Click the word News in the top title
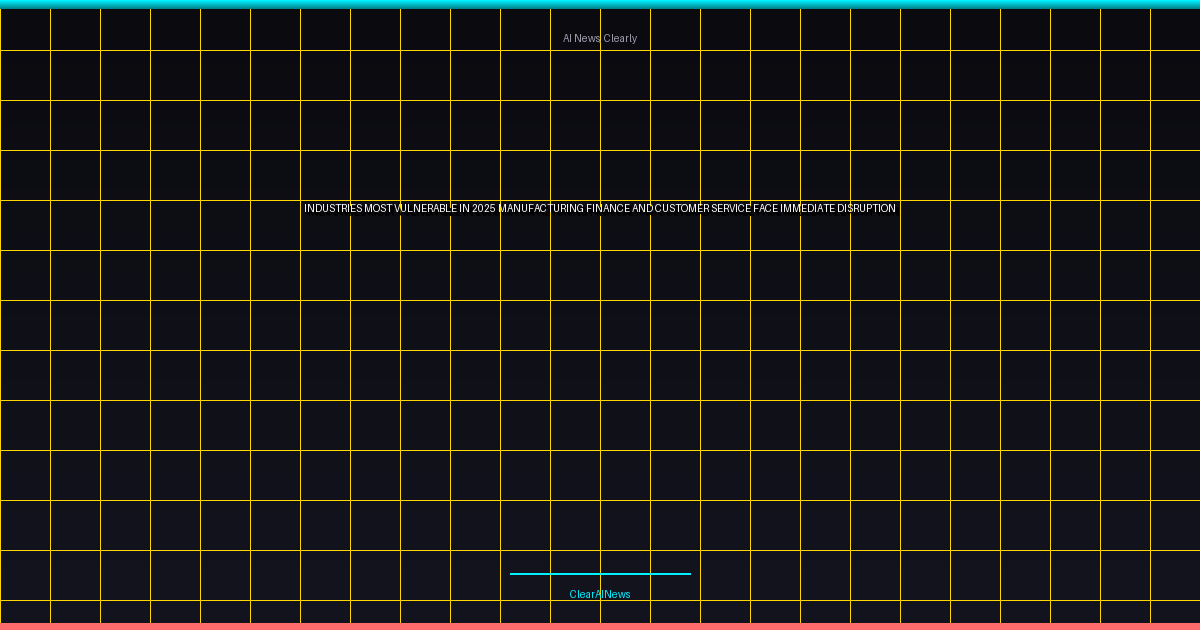This screenshot has width=1200, height=630. coord(587,38)
